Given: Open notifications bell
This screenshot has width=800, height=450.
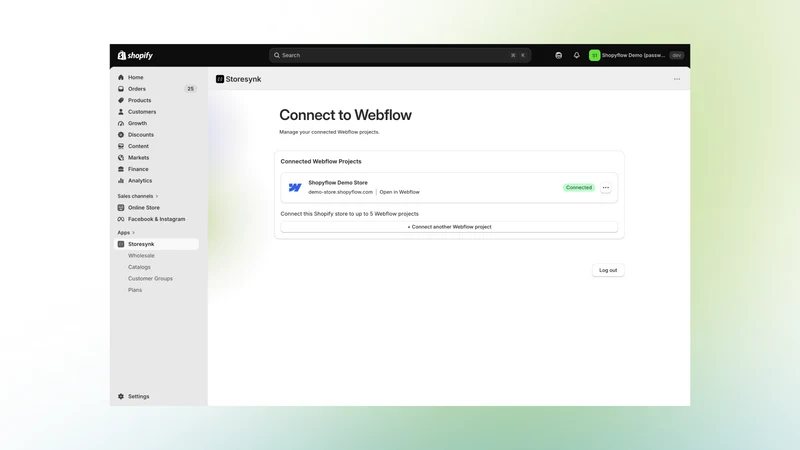Looking at the screenshot, I should pos(577,55).
